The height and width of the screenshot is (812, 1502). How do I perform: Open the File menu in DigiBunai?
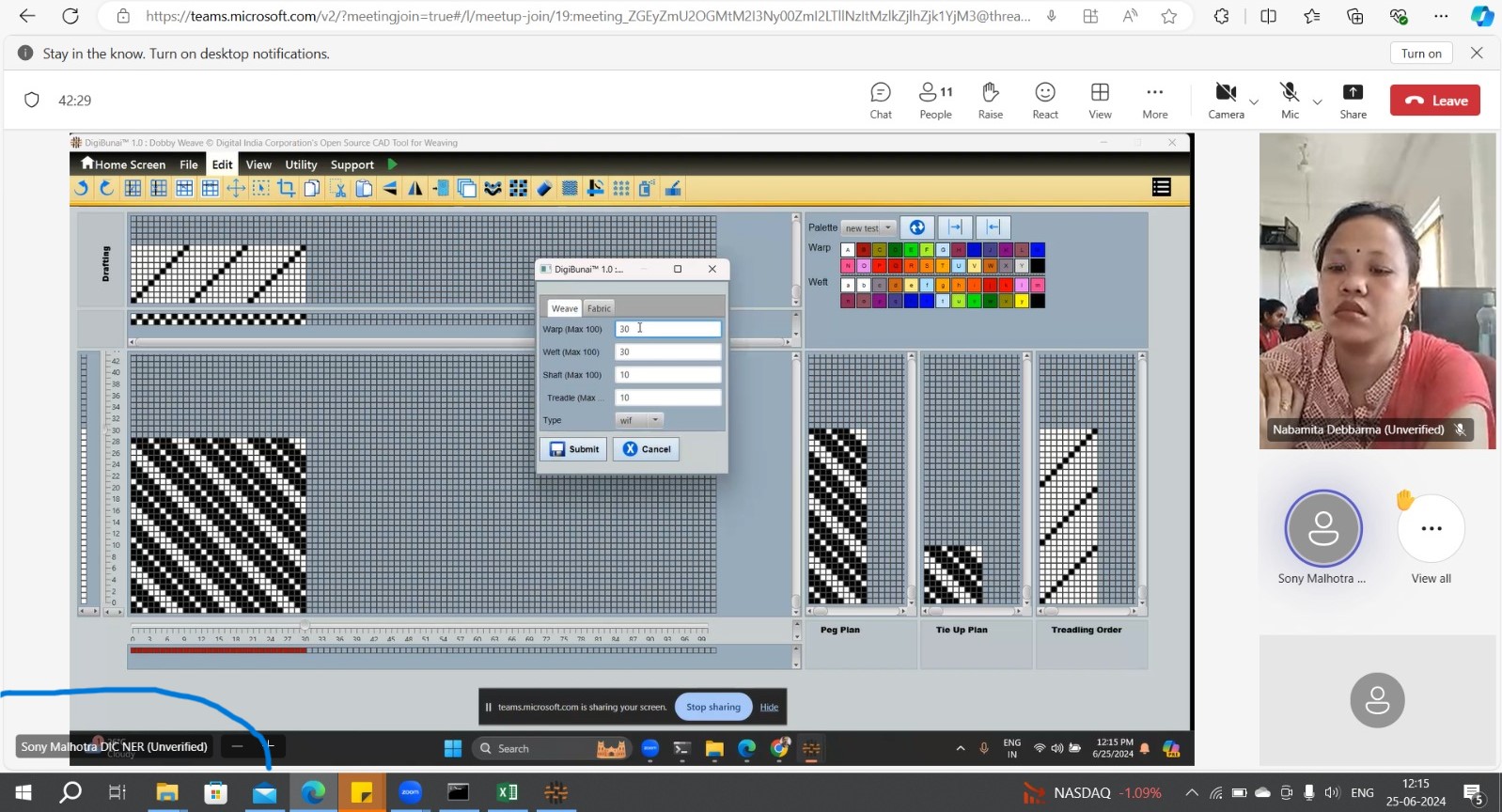click(x=189, y=164)
